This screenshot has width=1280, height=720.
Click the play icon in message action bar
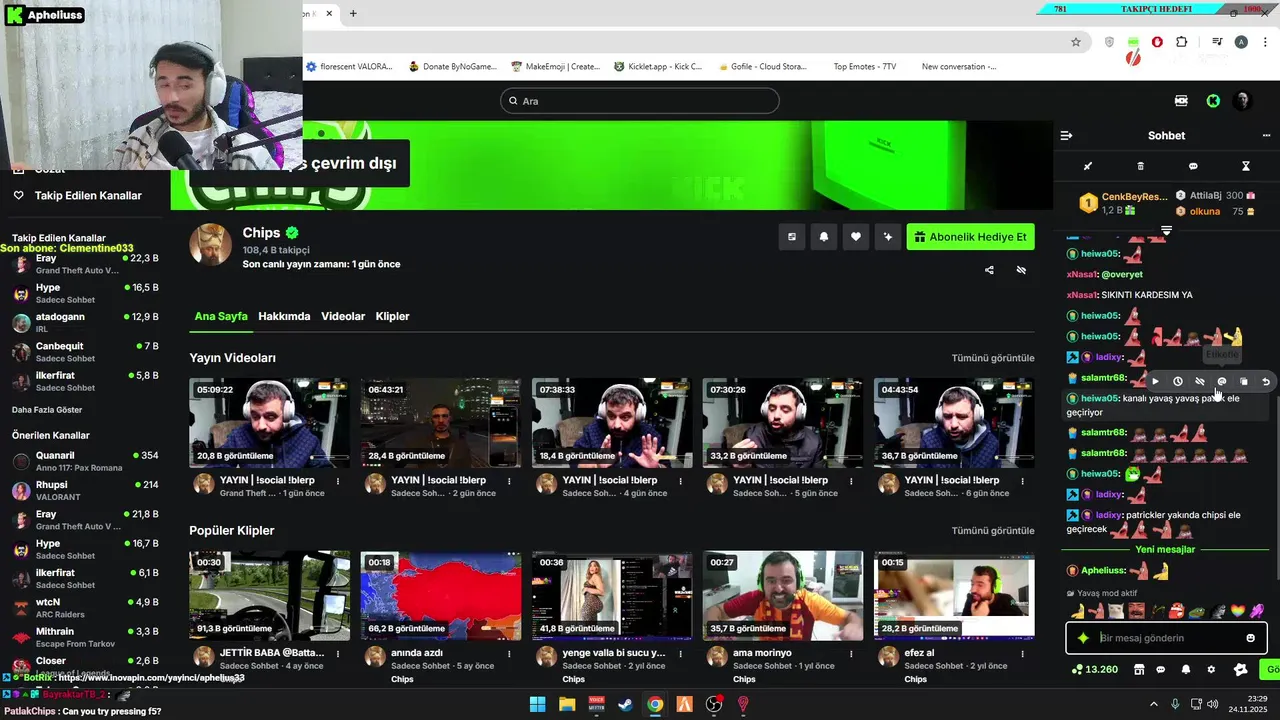pos(1156,381)
